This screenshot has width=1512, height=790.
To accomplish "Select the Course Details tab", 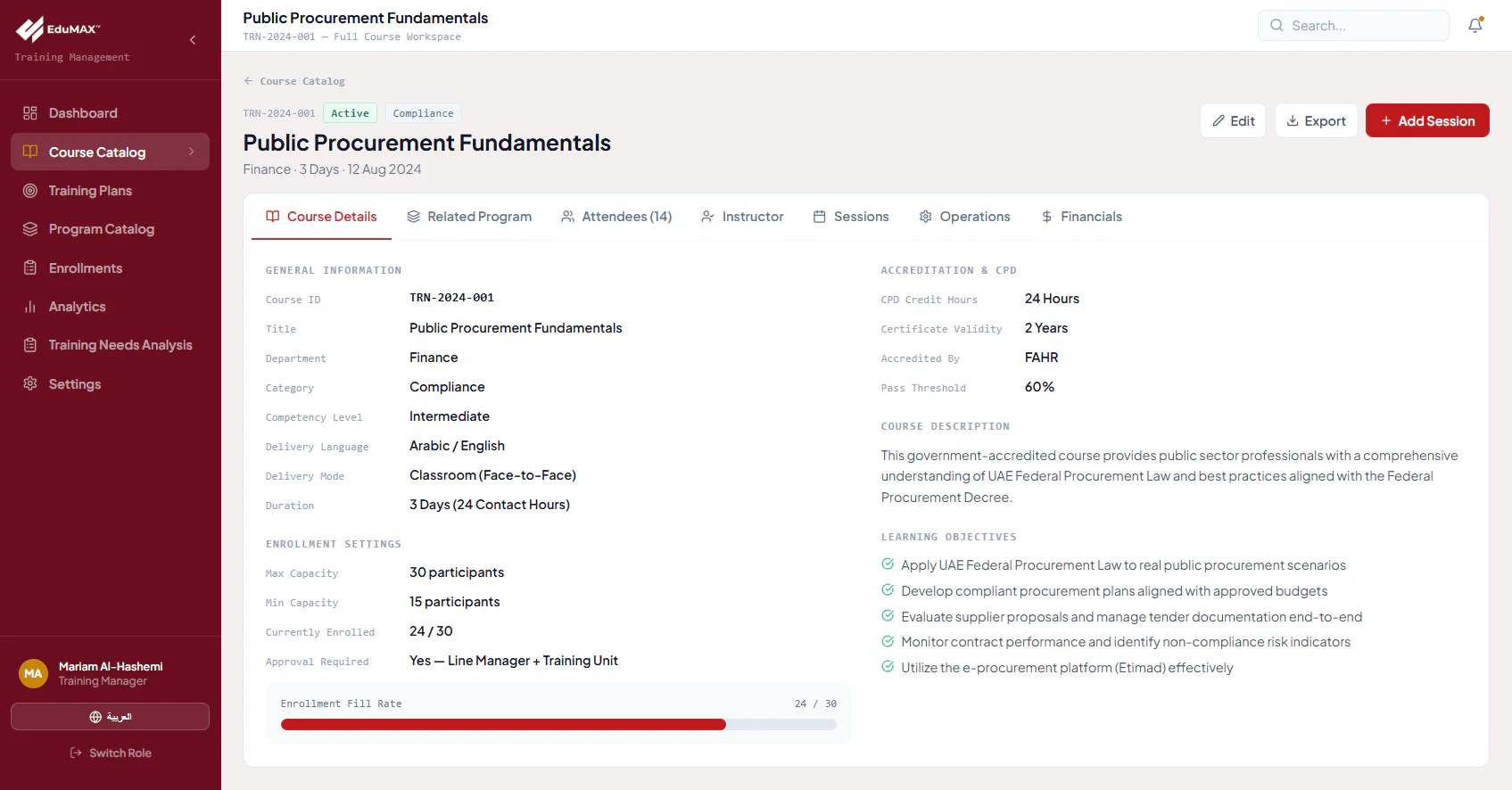I will pos(321,217).
